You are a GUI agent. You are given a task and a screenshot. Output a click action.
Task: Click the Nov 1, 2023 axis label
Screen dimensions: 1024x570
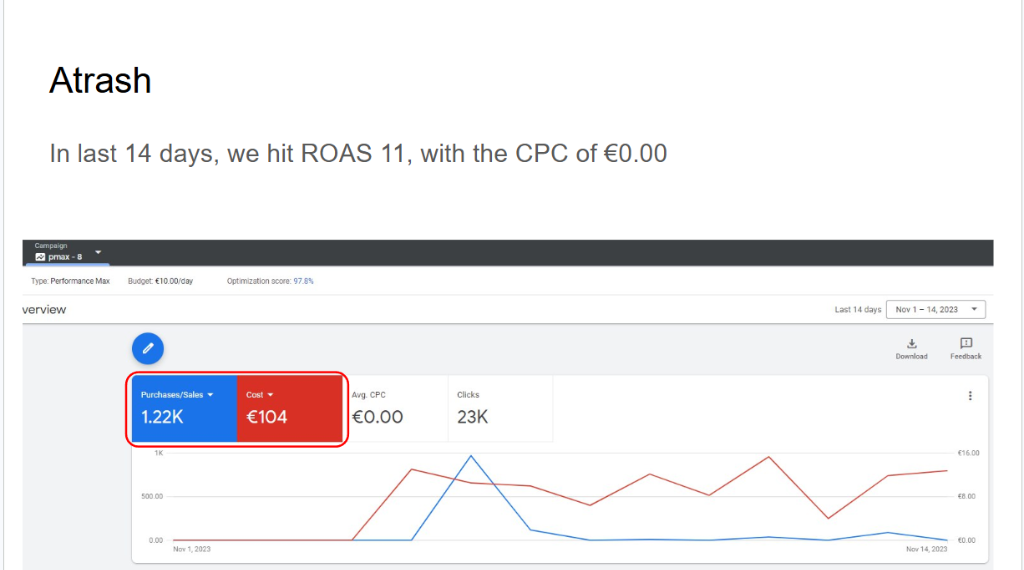click(191, 549)
